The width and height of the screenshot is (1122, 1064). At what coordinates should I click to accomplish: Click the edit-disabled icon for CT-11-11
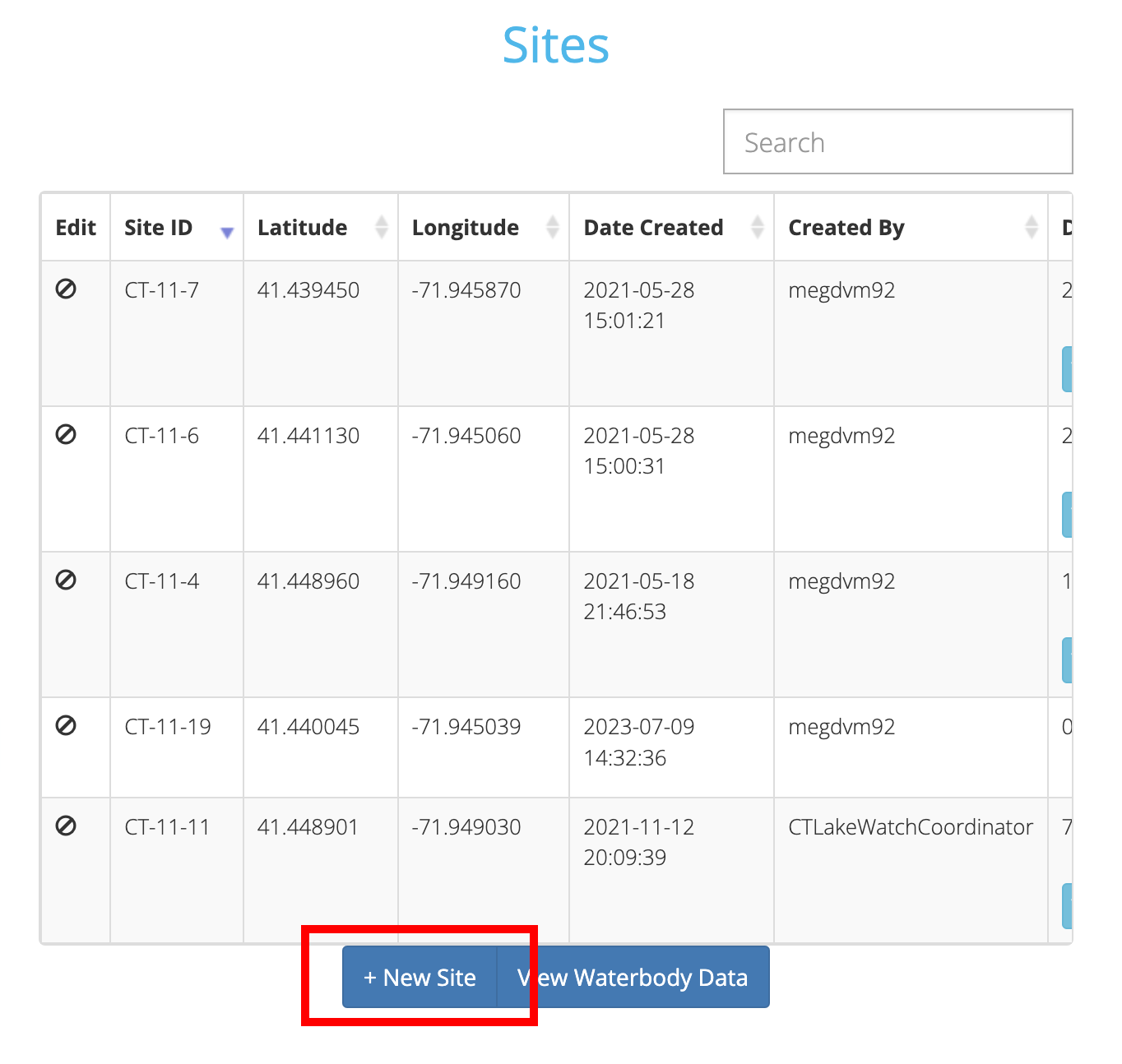[x=66, y=826]
